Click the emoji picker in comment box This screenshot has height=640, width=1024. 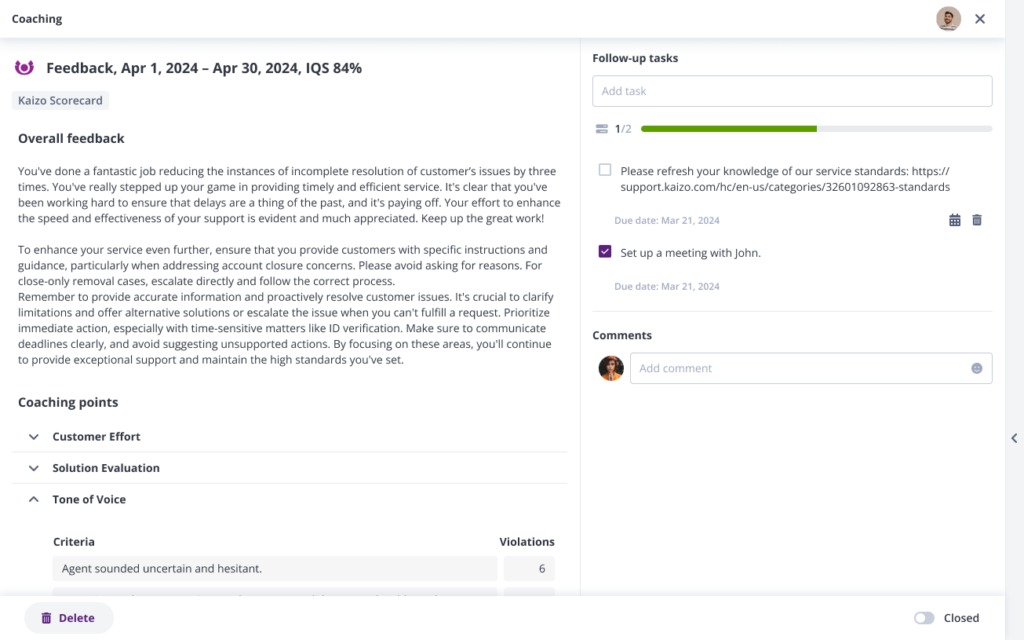click(x=976, y=368)
